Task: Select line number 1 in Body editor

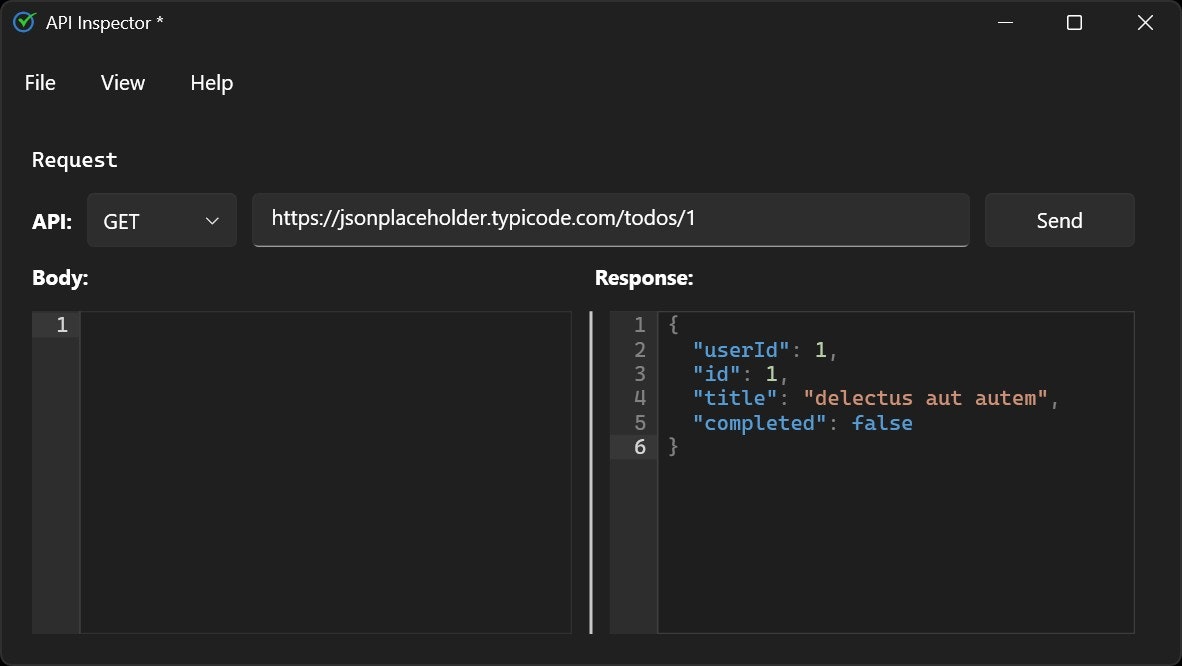Action: (x=62, y=325)
